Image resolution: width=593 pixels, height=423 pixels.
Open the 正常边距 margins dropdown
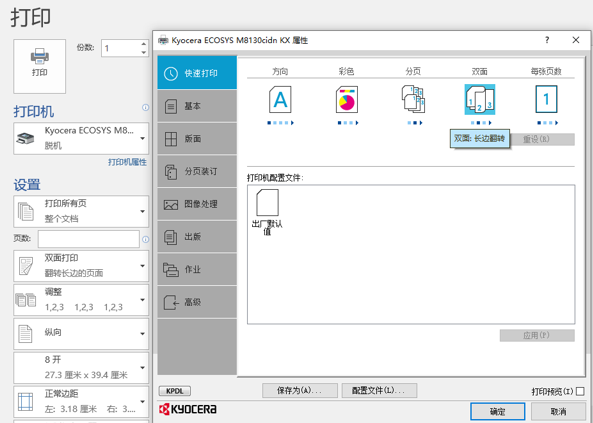[81, 401]
